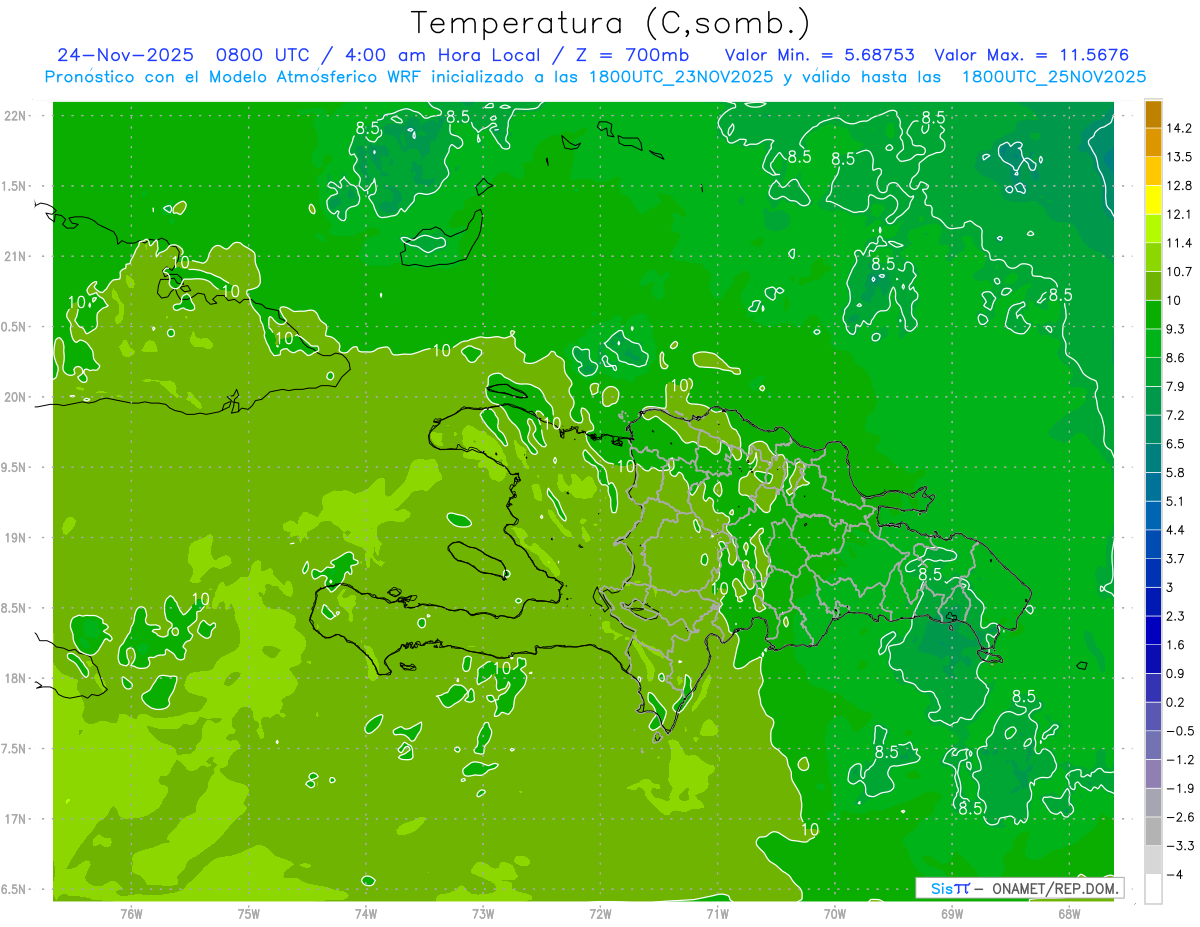Click the title "Temperatura (C,somb.)"
Viewport: 1200px width, 927px height.
611,23
